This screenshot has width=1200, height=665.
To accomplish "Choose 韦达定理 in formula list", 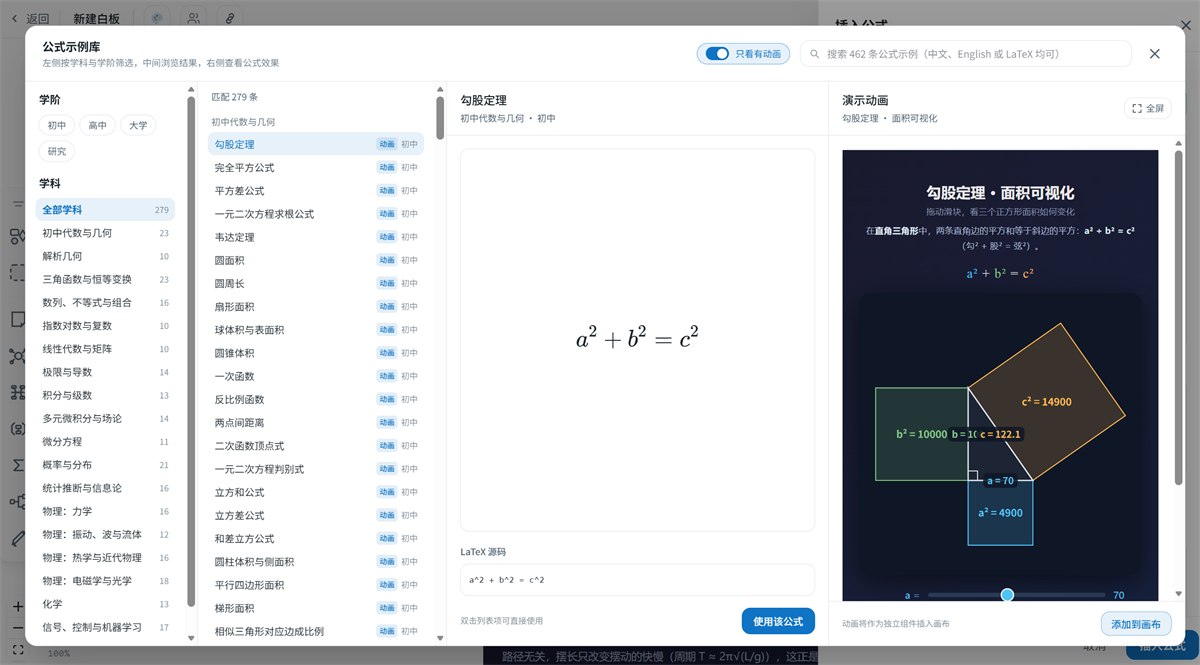I will (316, 237).
